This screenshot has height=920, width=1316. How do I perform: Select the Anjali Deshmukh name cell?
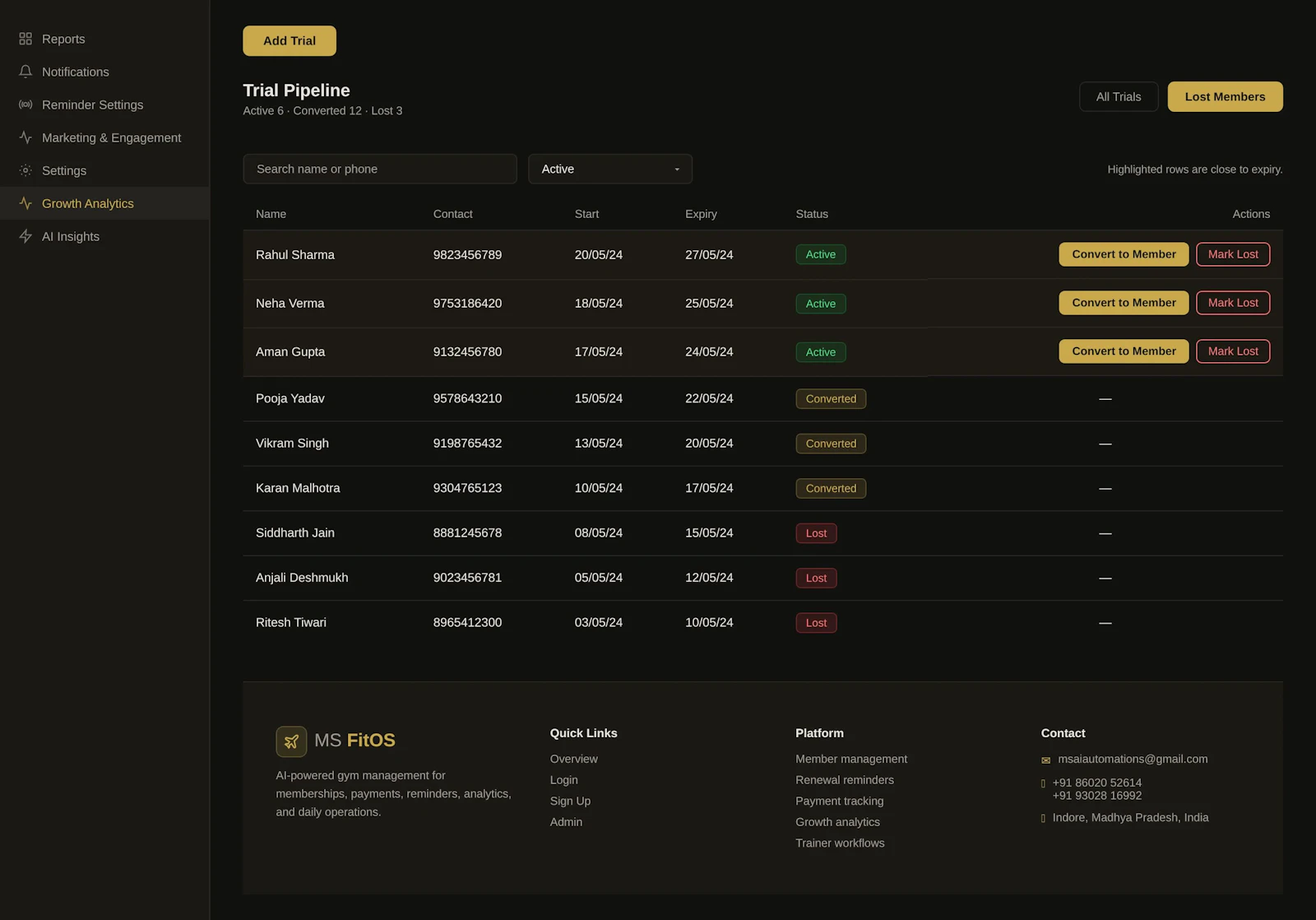tap(302, 578)
